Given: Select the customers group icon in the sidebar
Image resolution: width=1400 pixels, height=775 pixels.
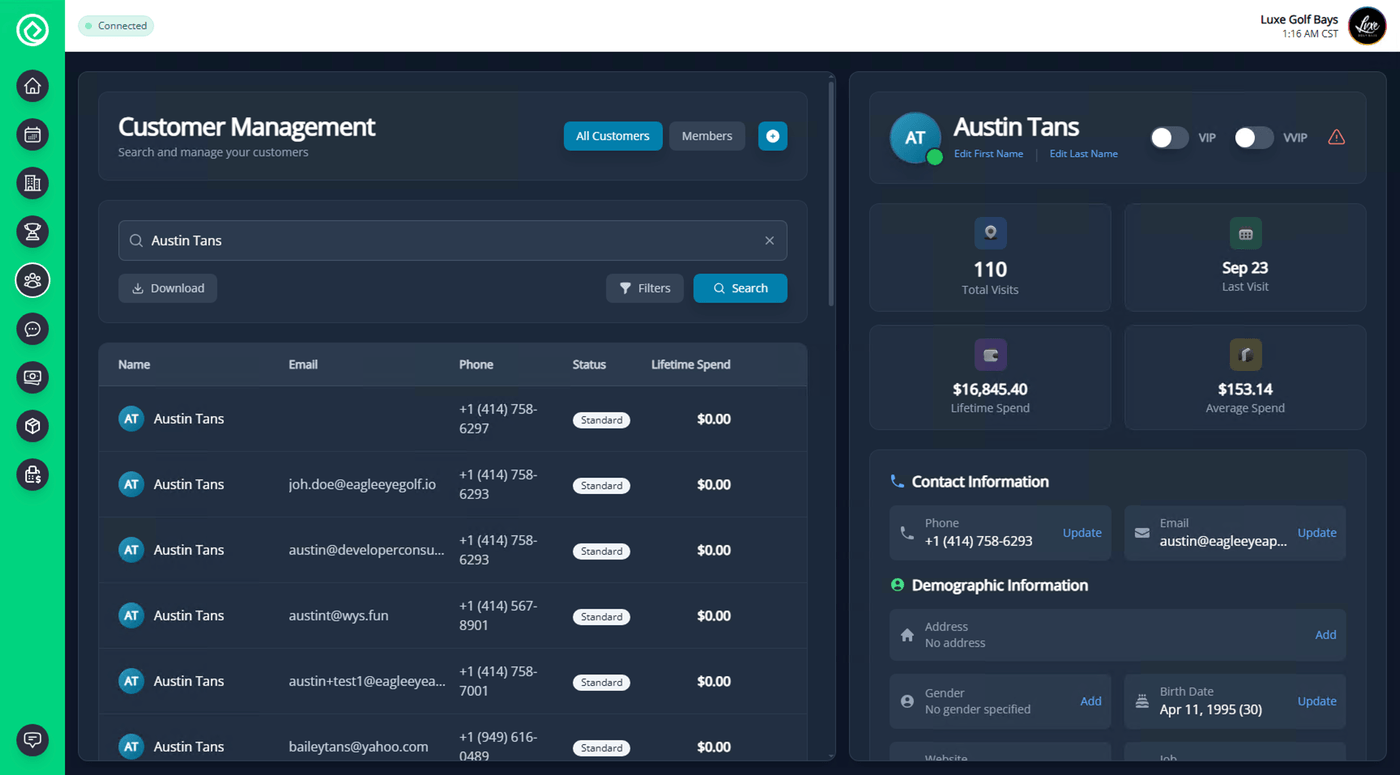Looking at the screenshot, I should tap(32, 280).
